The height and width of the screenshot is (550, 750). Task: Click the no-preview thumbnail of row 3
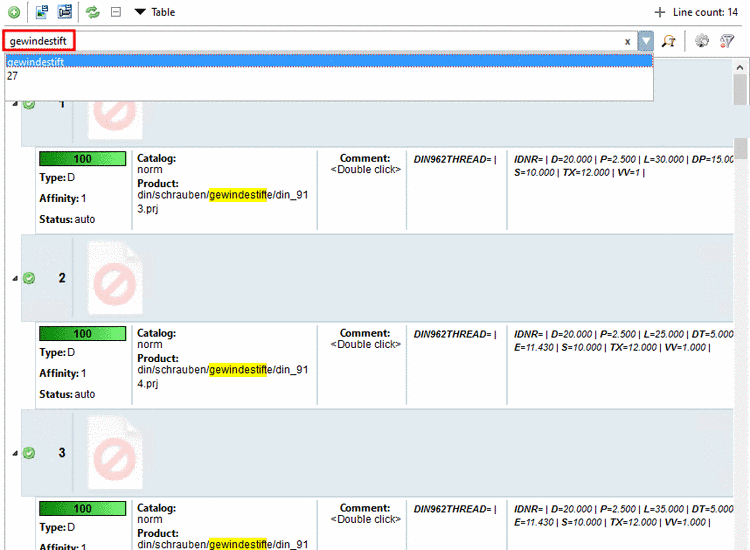tap(115, 452)
